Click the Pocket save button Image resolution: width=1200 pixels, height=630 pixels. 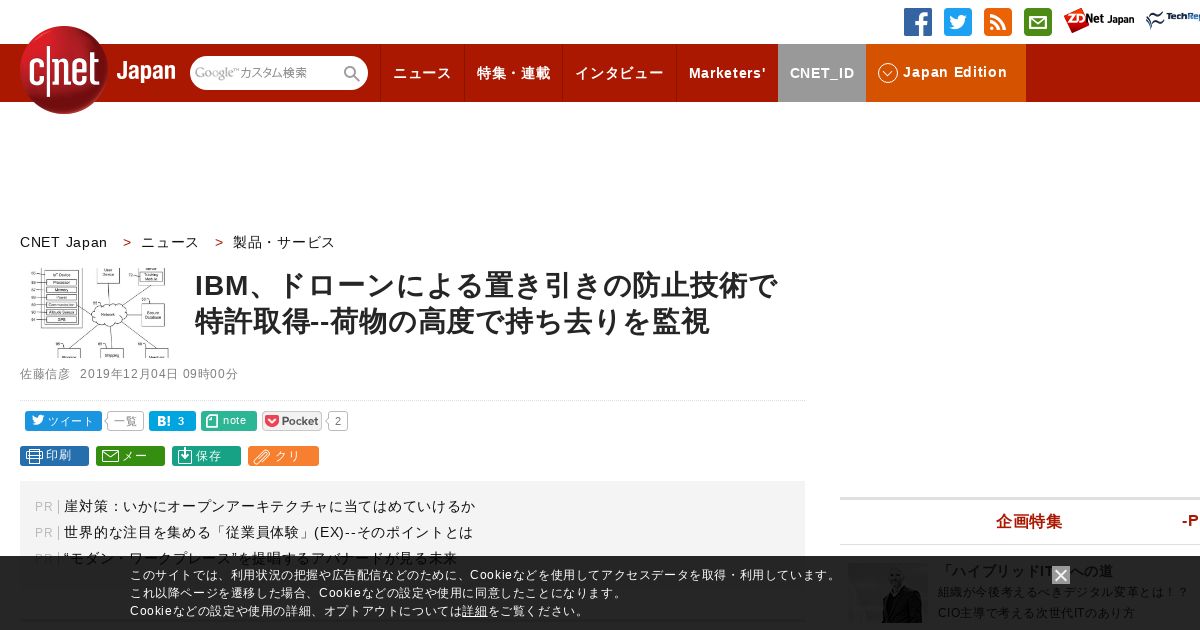point(292,421)
